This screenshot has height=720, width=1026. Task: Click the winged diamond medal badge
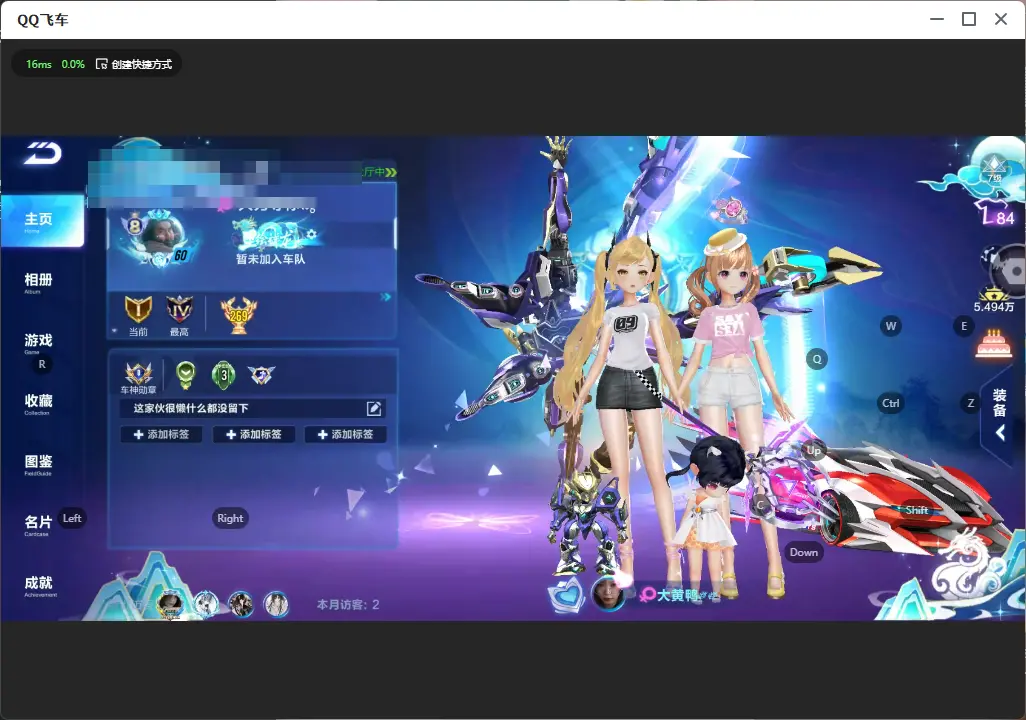tap(261, 374)
